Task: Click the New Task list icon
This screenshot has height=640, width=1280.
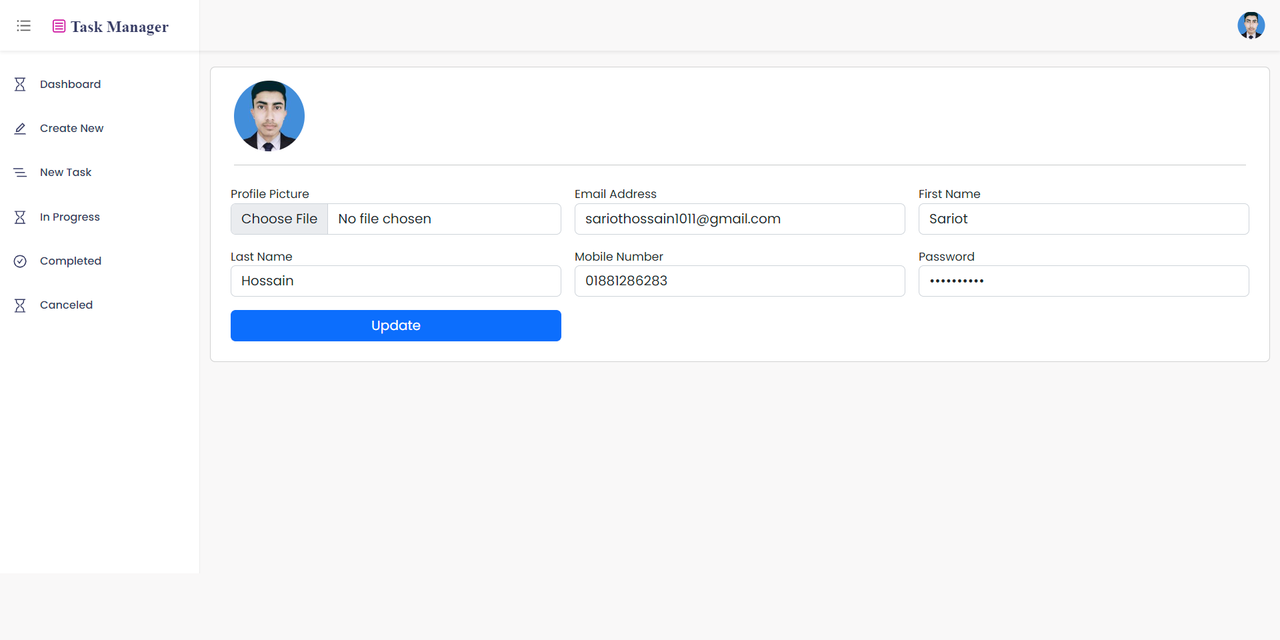Action: [20, 173]
